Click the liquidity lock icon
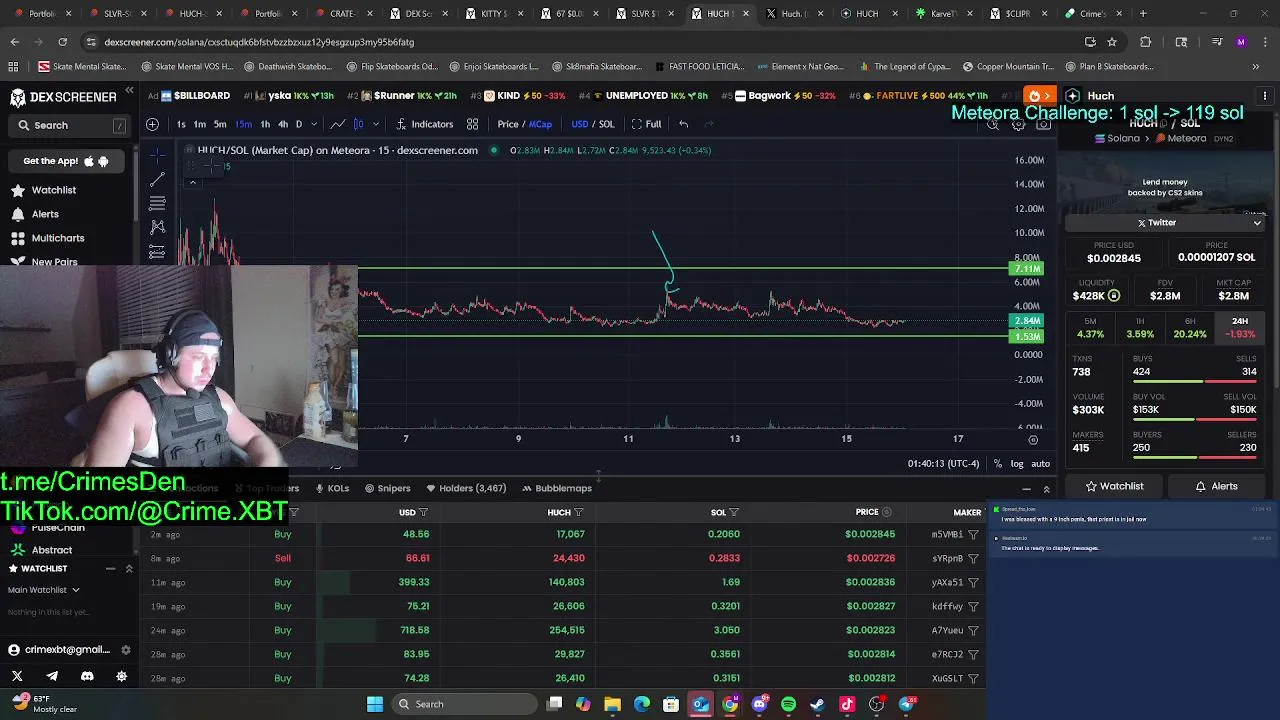 [1114, 296]
